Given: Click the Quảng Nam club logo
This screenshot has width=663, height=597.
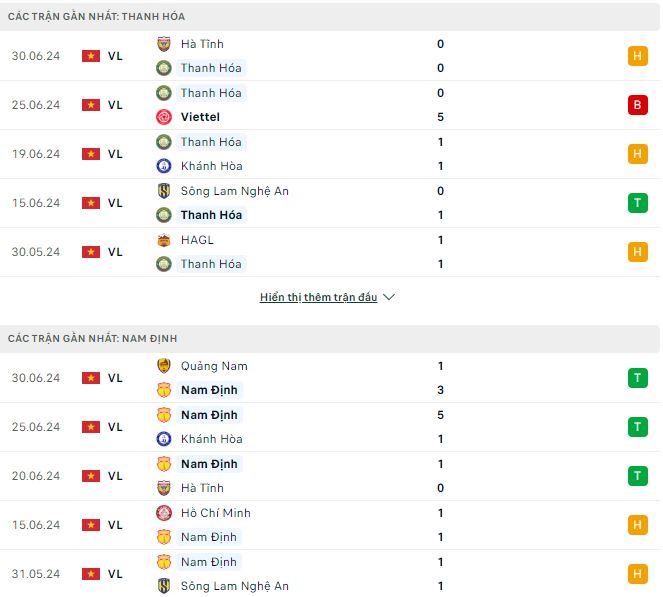Looking at the screenshot, I should click(x=164, y=366).
